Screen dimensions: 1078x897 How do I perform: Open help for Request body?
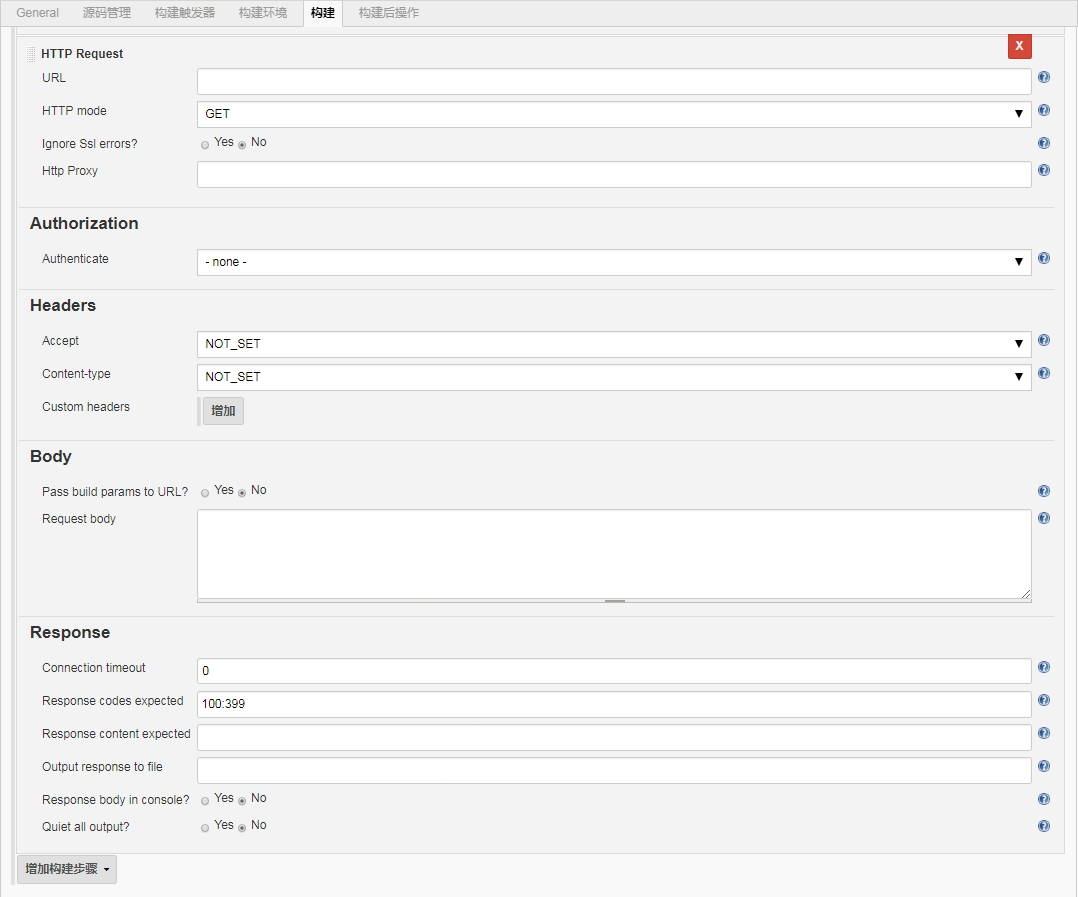pos(1044,518)
